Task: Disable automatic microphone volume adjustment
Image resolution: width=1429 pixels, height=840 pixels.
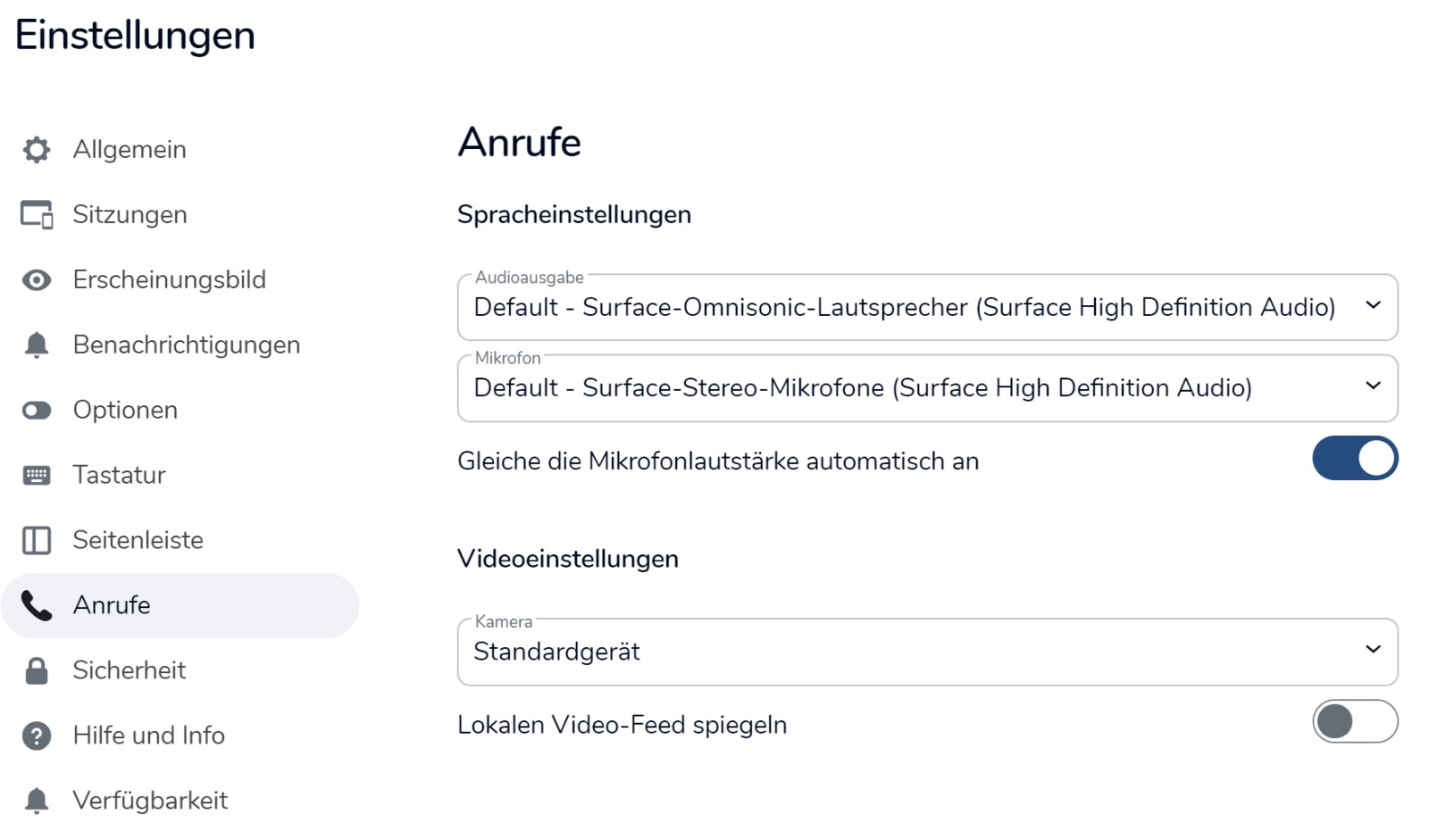Action: (1354, 459)
